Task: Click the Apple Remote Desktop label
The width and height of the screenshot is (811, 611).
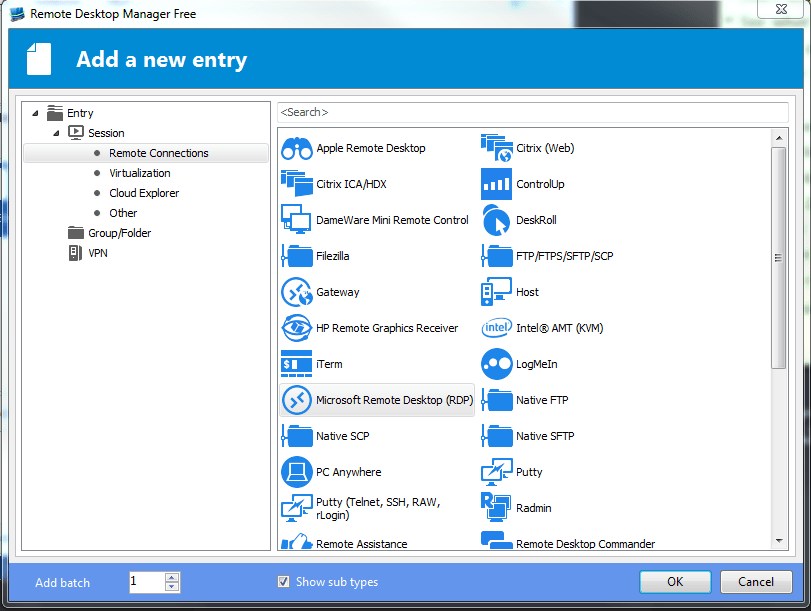Action: click(371, 148)
